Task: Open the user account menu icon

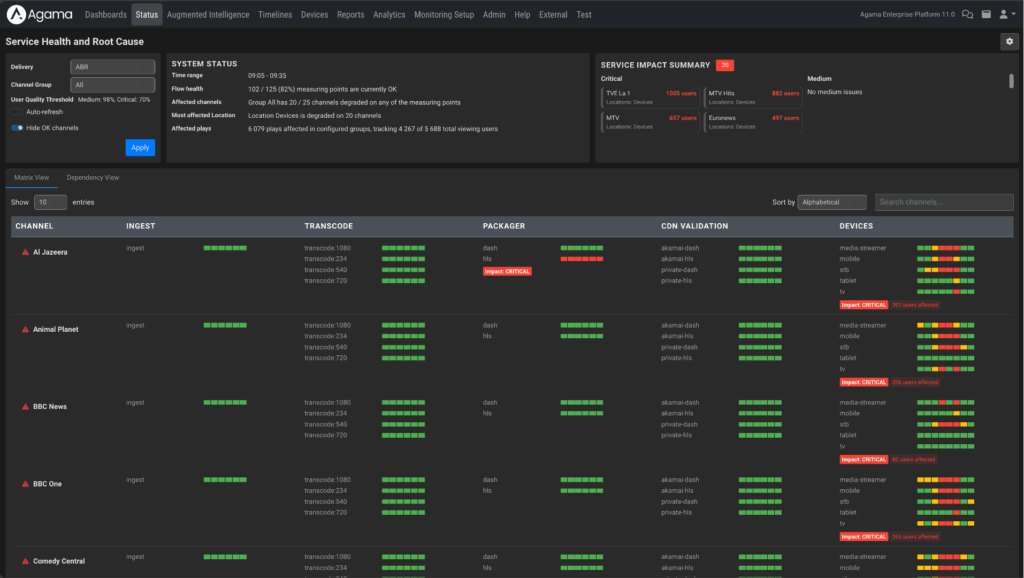Action: (1005, 15)
